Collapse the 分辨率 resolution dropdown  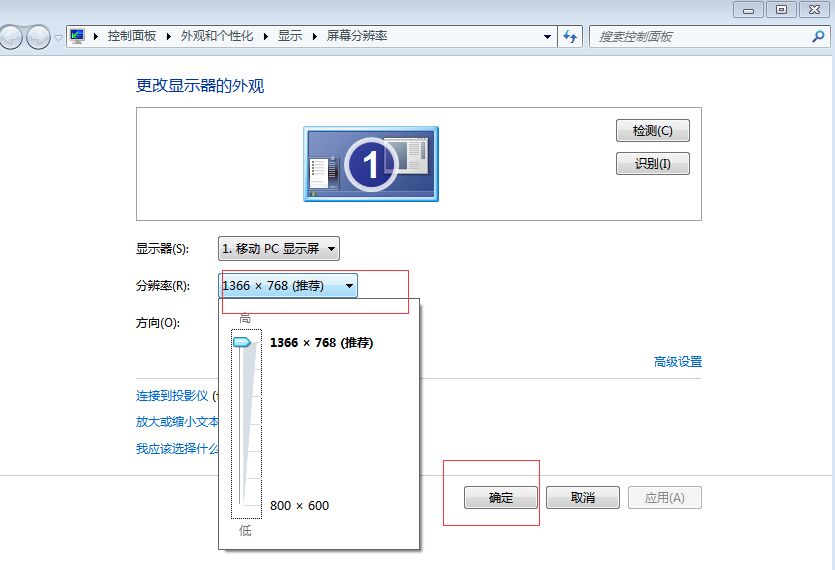(x=288, y=286)
